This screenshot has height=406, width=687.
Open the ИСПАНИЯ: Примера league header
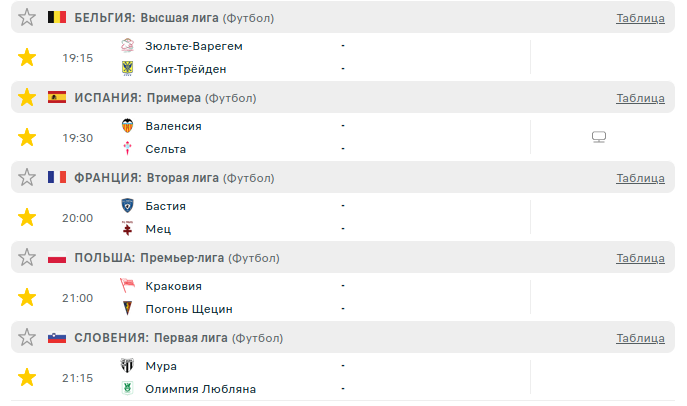[x=138, y=98]
